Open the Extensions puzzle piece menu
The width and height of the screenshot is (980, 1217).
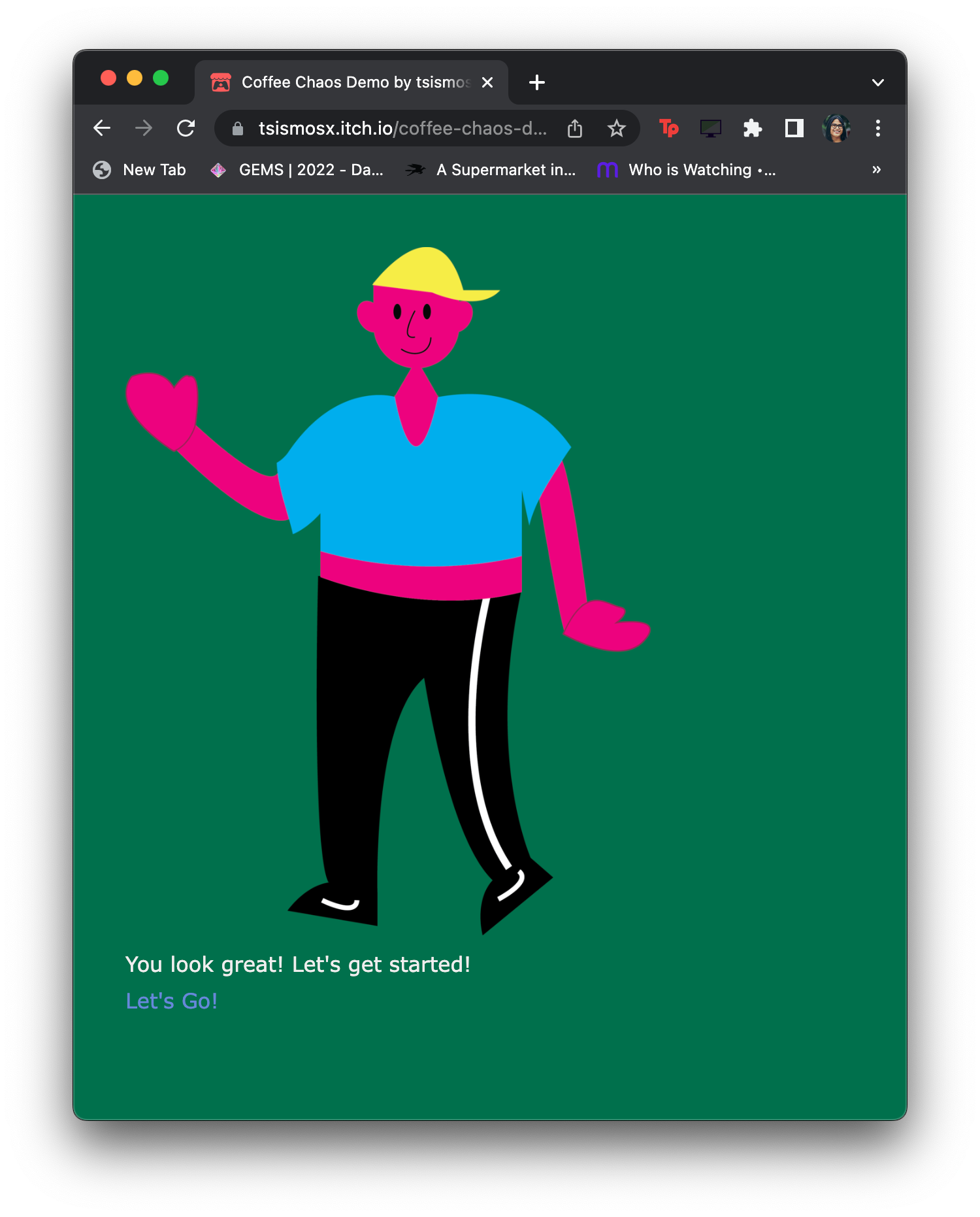coord(753,128)
